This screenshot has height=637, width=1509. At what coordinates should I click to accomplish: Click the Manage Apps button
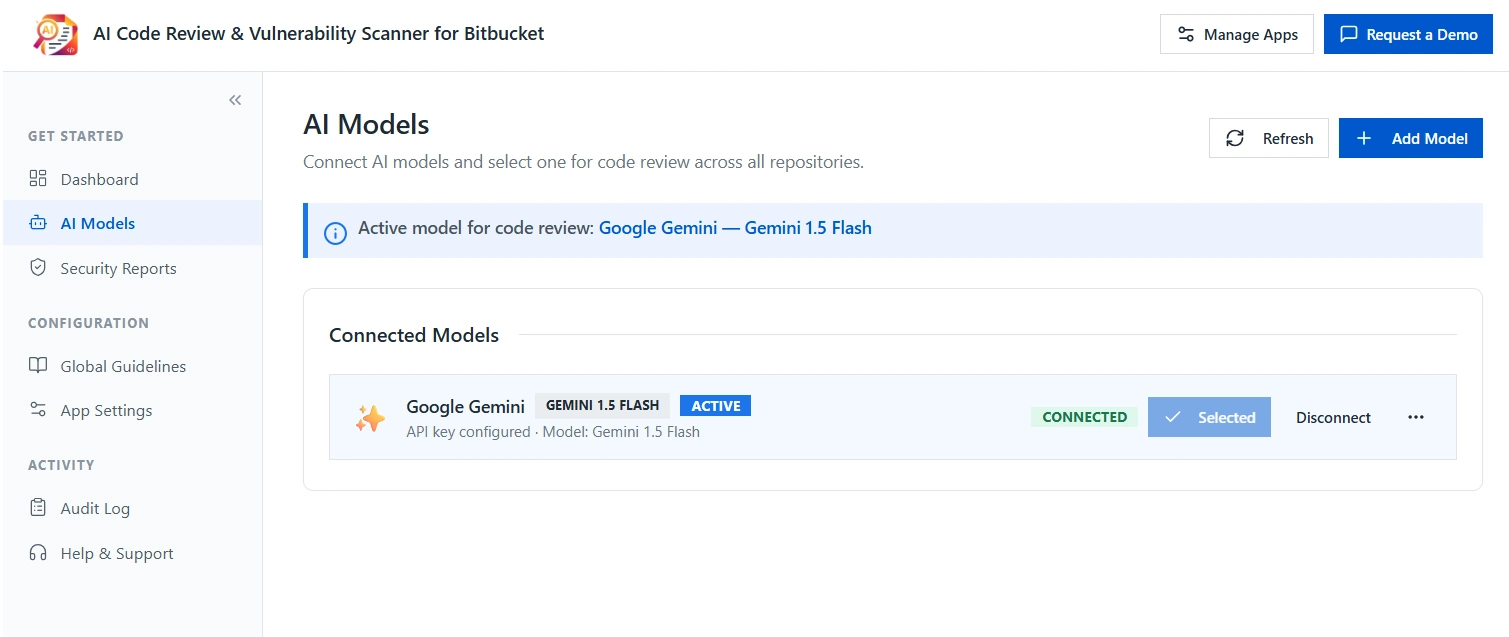point(1236,34)
